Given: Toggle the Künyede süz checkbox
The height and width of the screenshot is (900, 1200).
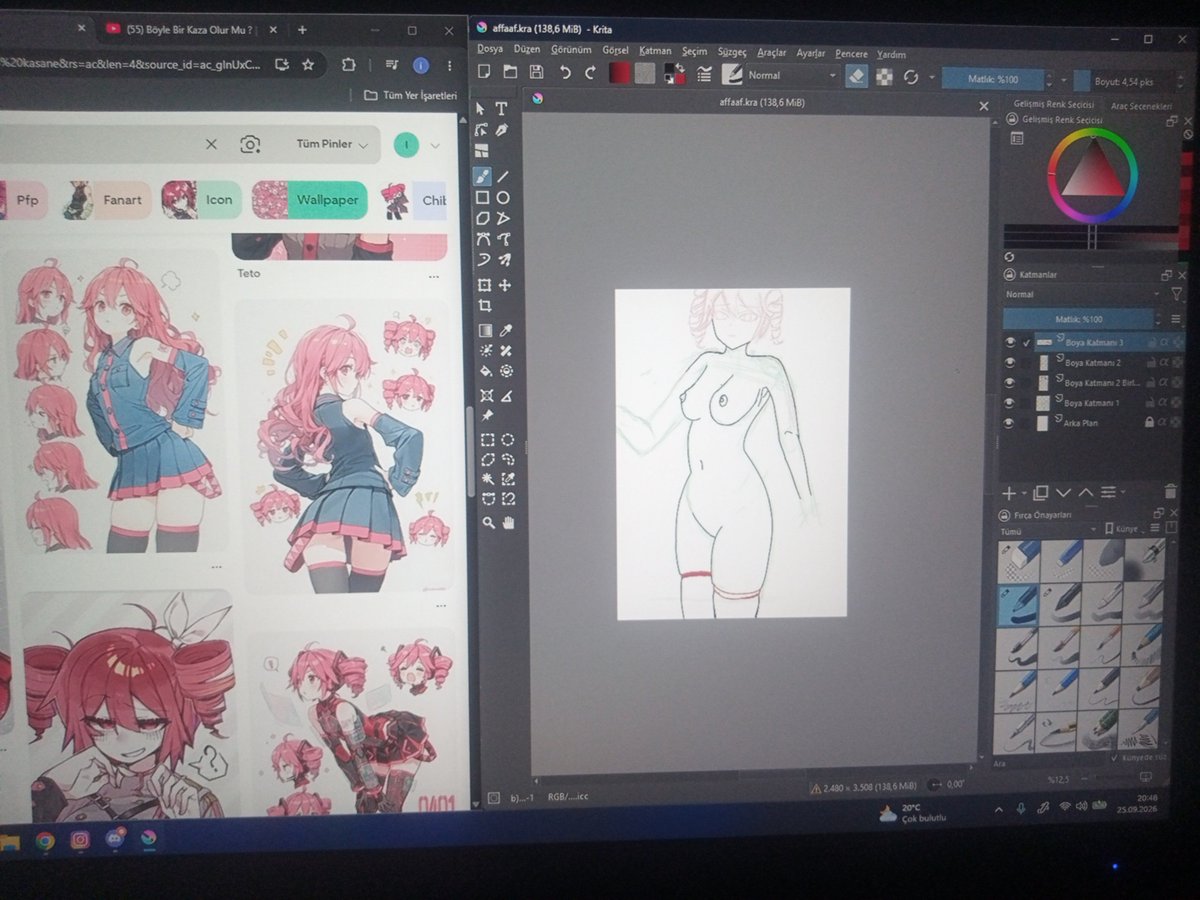Looking at the screenshot, I should coord(1116,758).
